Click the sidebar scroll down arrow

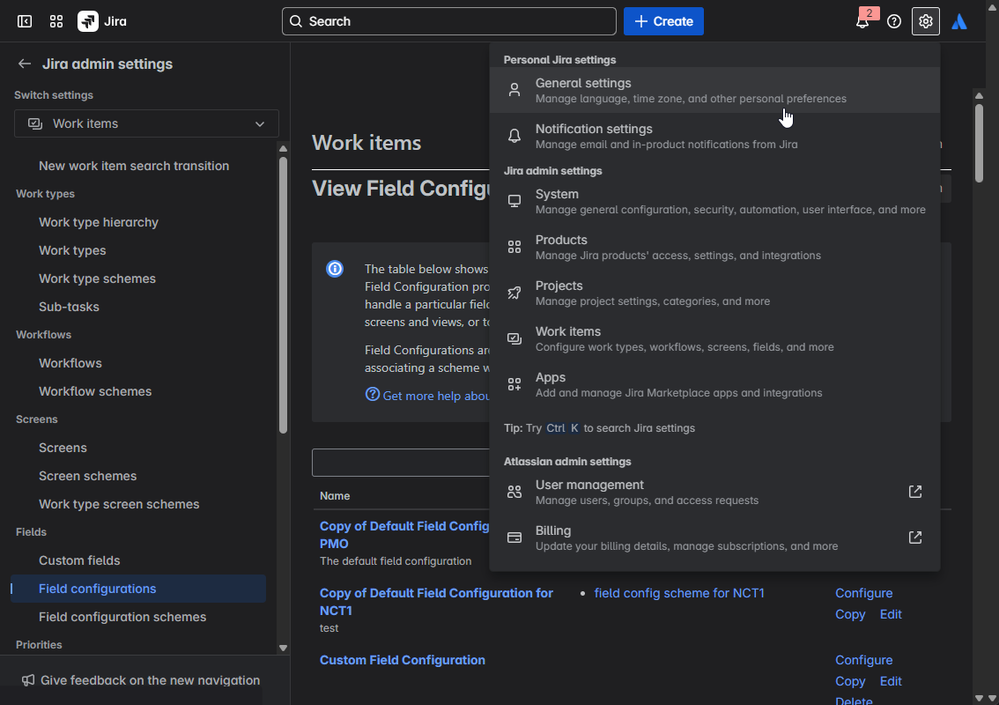pyautogui.click(x=283, y=648)
